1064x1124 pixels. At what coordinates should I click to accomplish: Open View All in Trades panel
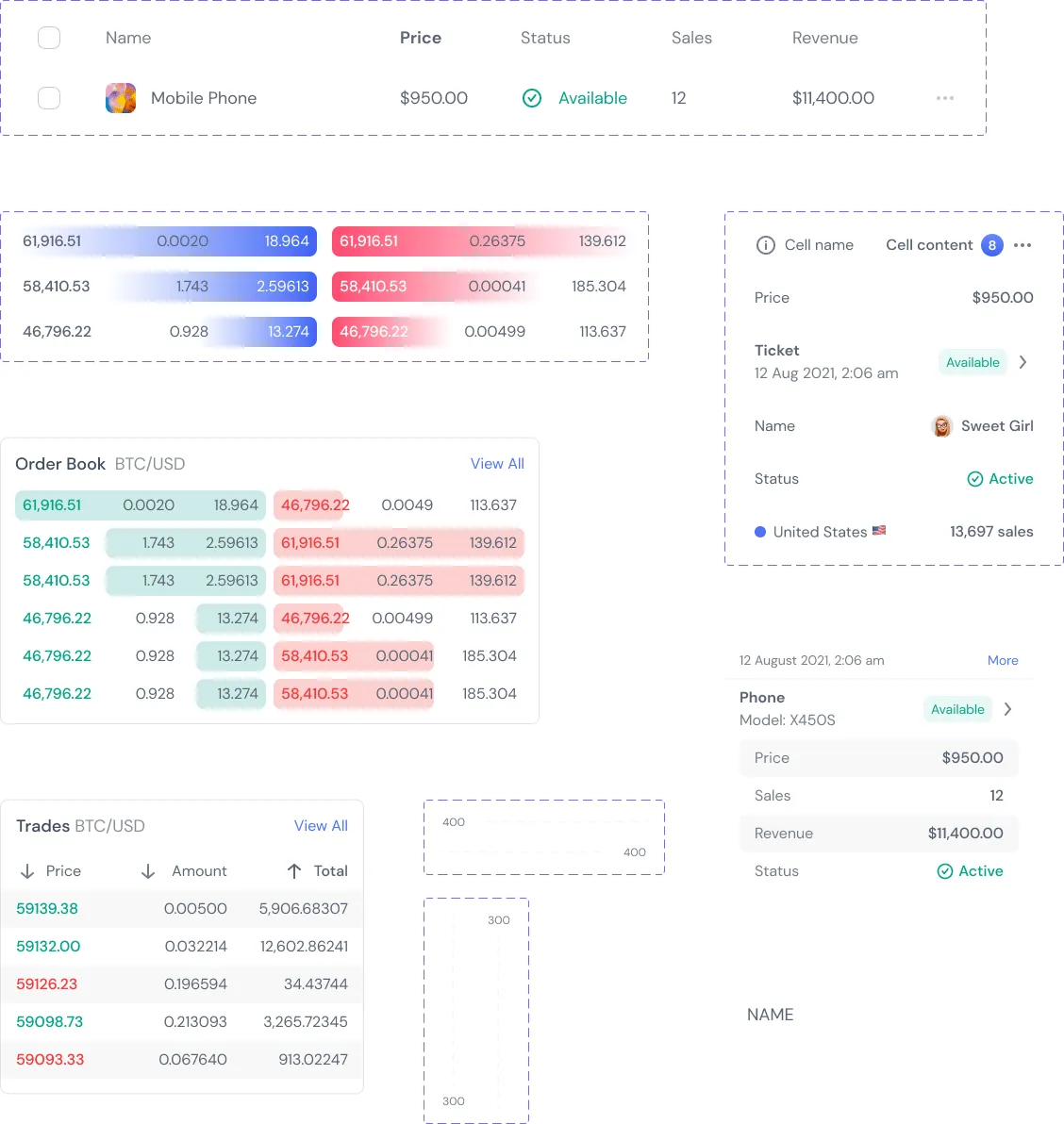tap(321, 826)
